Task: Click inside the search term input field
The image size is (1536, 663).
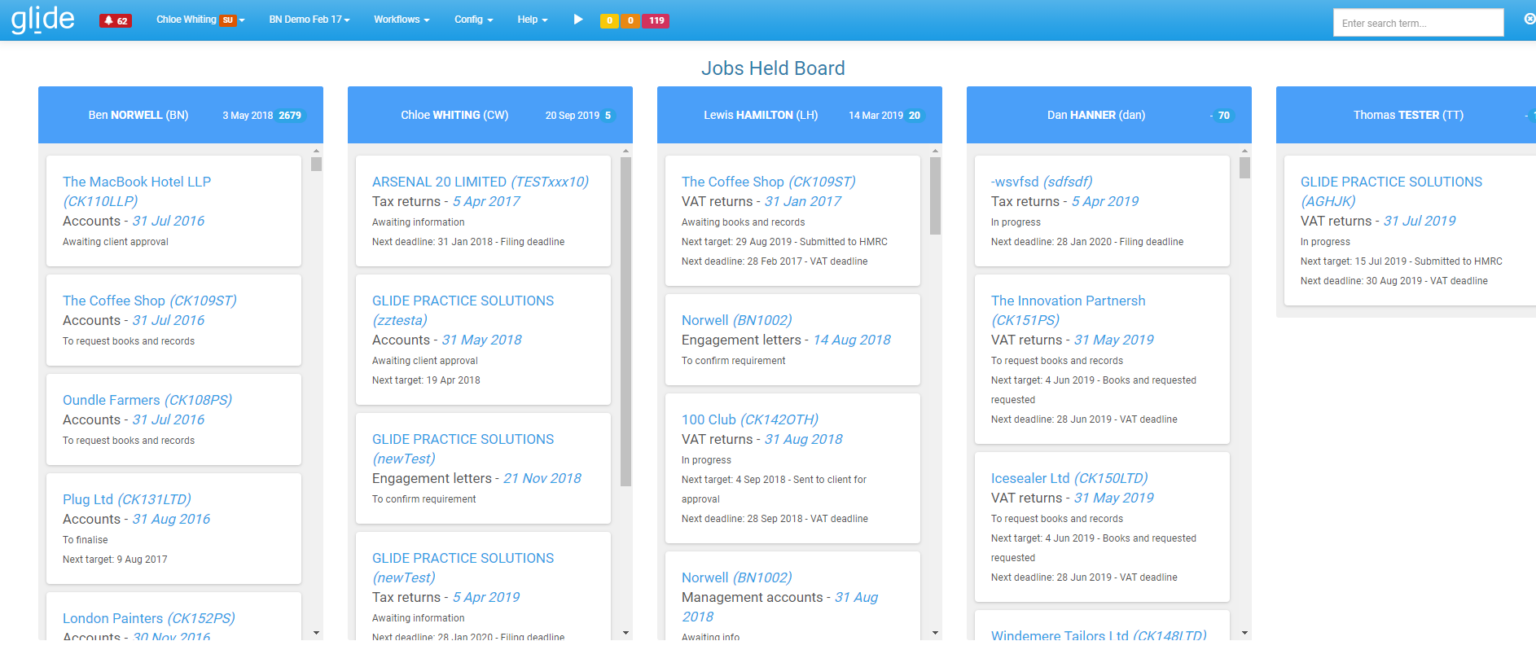Action: [x=1417, y=22]
